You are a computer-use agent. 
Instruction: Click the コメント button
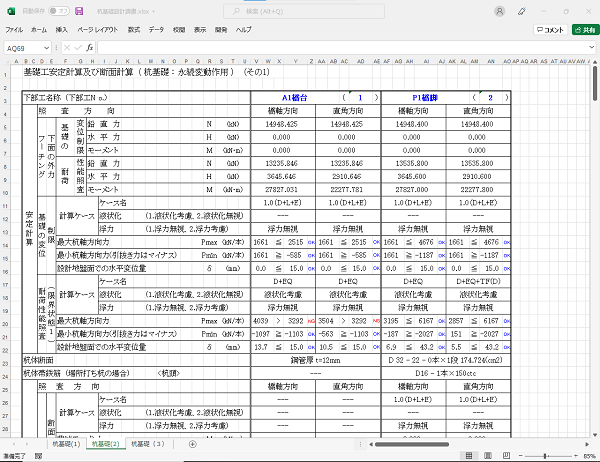(550, 29)
